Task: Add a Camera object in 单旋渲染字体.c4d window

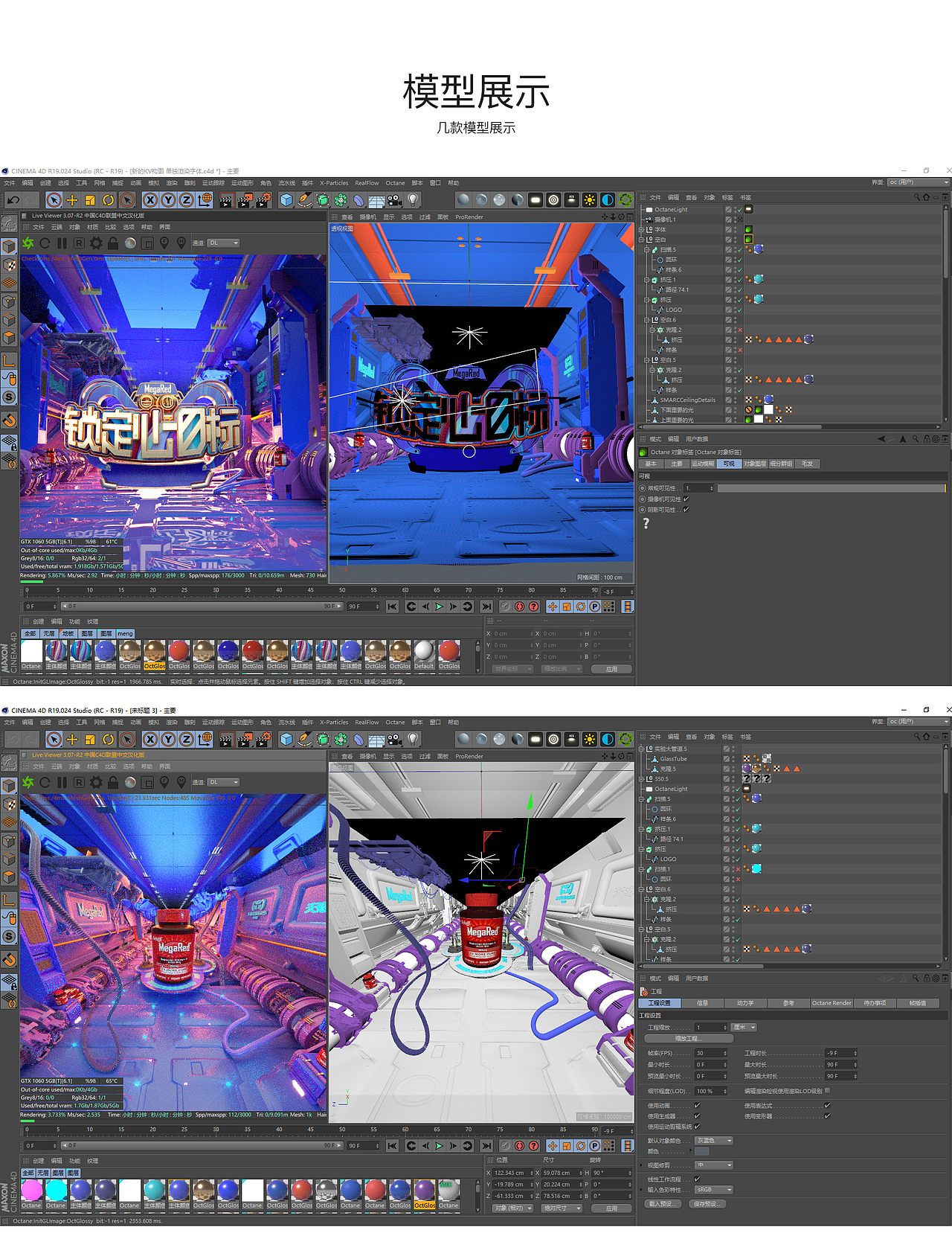Action: 395,199
